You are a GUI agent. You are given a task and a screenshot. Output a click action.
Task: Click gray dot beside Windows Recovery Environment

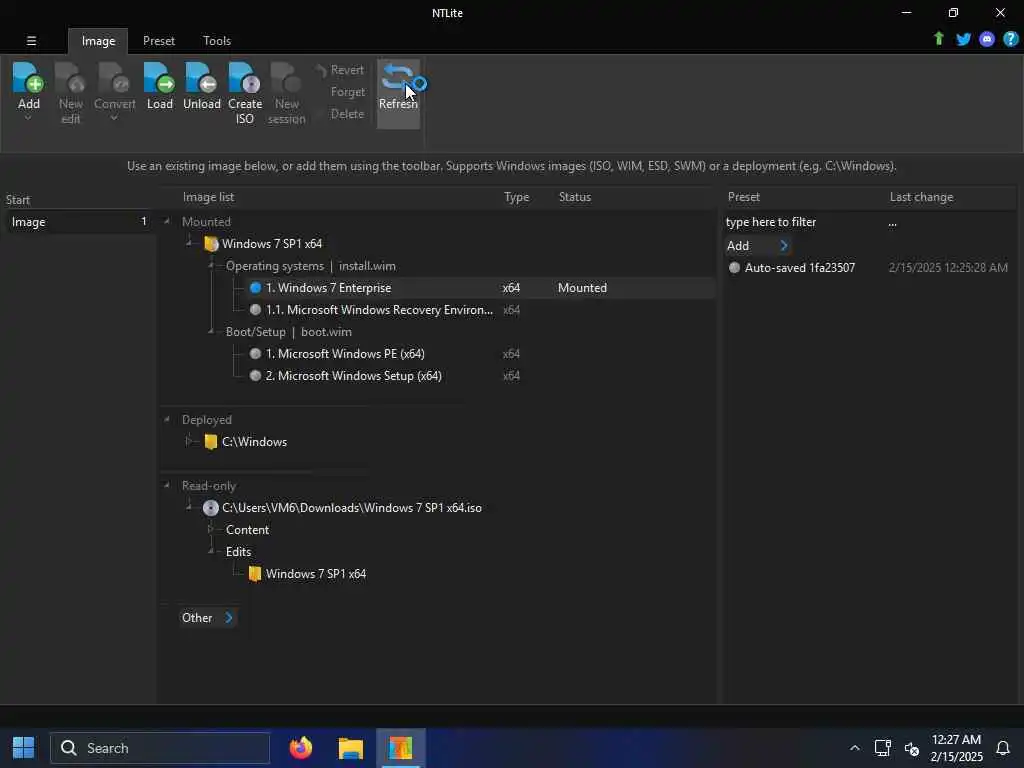255,310
